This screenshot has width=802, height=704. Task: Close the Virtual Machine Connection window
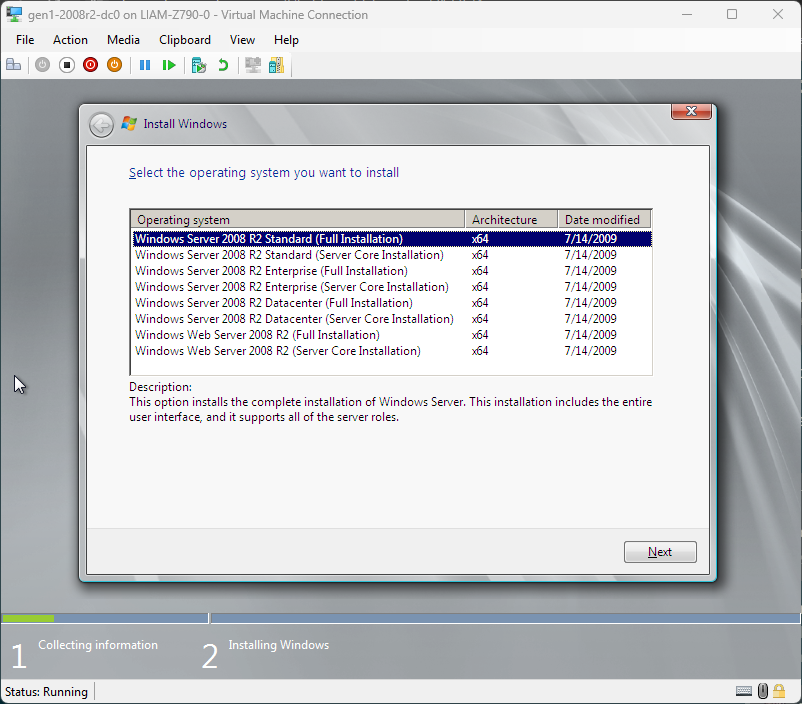[x=778, y=14]
